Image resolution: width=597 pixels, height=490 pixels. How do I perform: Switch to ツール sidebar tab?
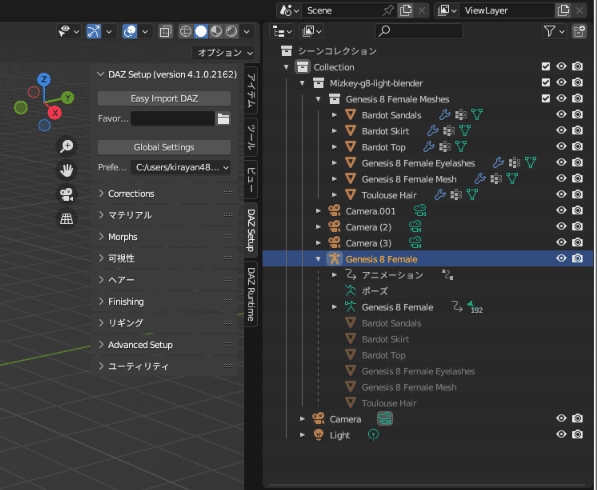[251, 137]
